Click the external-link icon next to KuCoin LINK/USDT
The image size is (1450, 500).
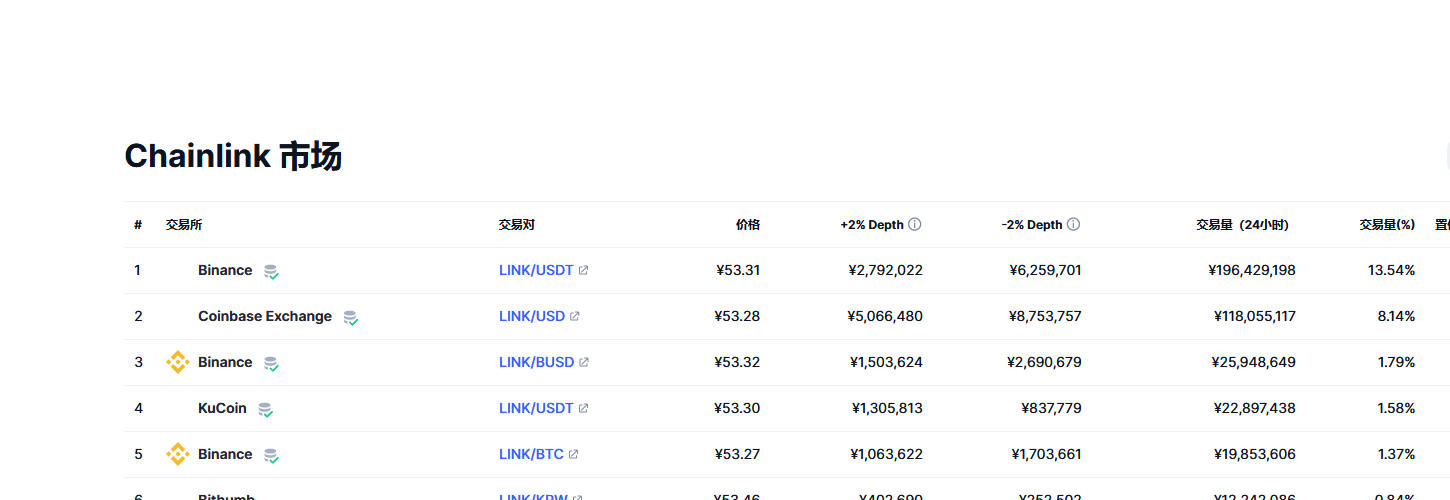(584, 408)
